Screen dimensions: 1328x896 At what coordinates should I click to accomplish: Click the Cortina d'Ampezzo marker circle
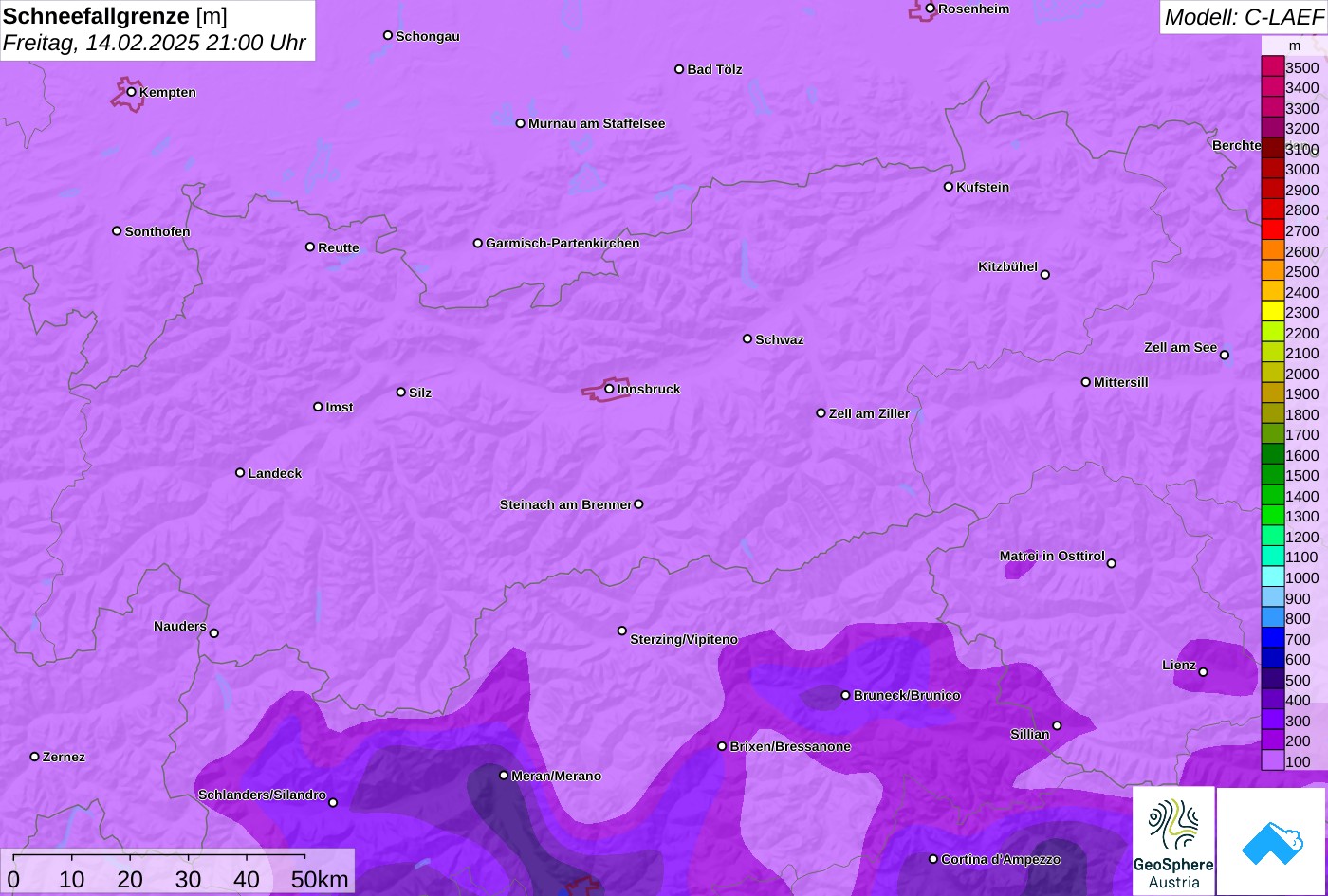point(932,859)
